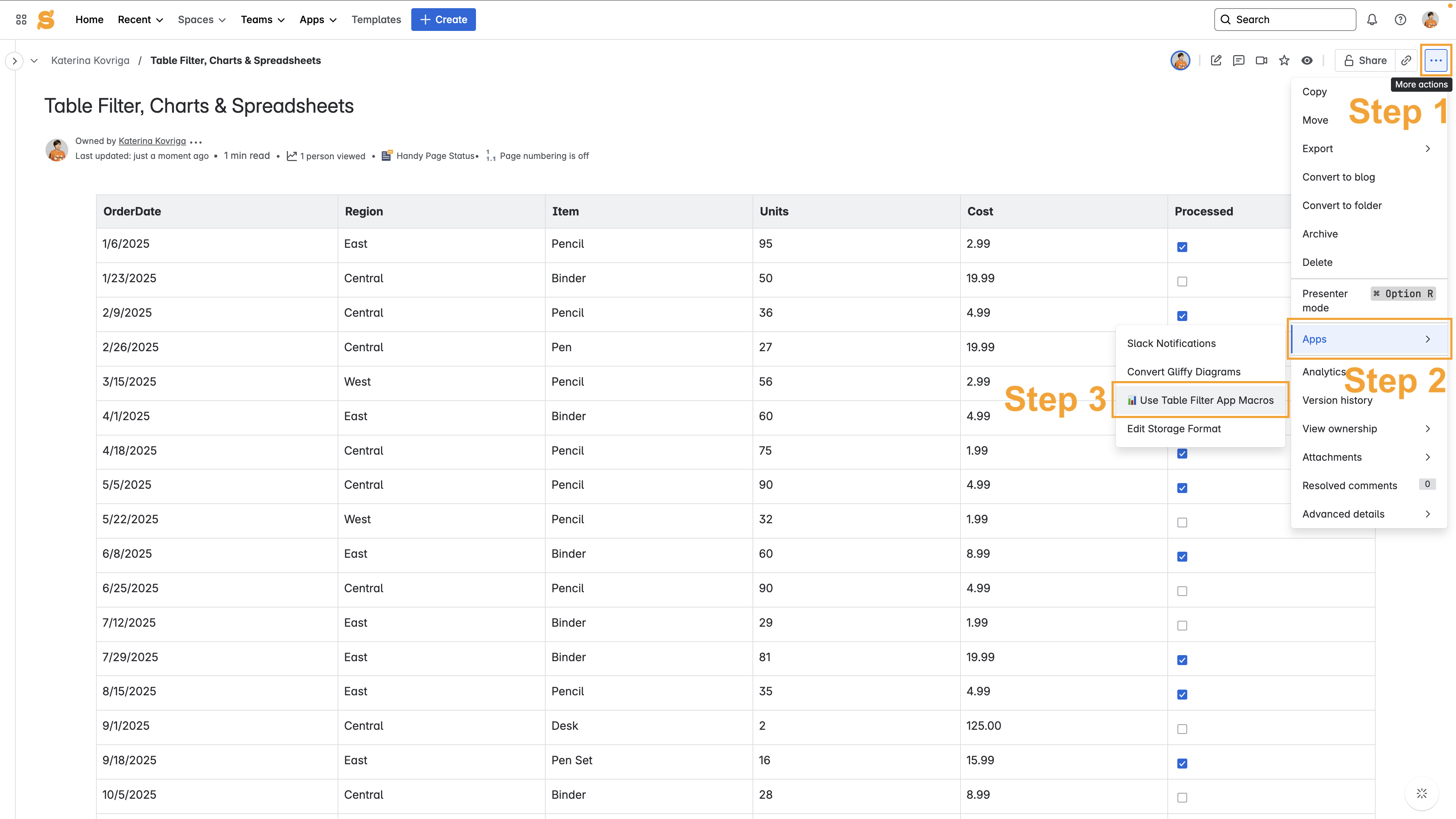Open the app switcher grid icon

tap(21, 20)
